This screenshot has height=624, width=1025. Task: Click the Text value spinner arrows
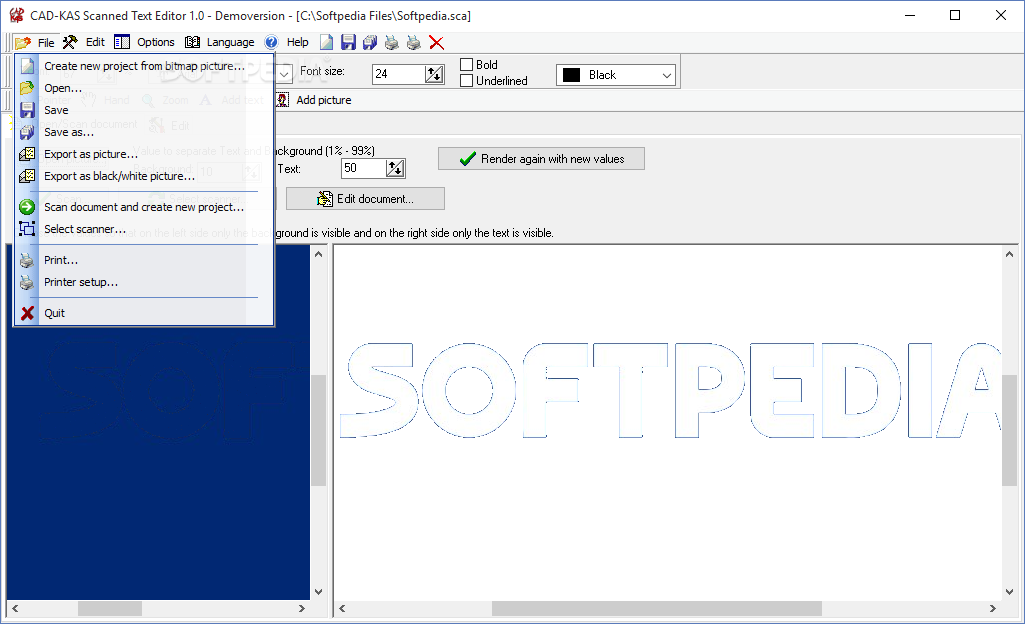point(395,169)
